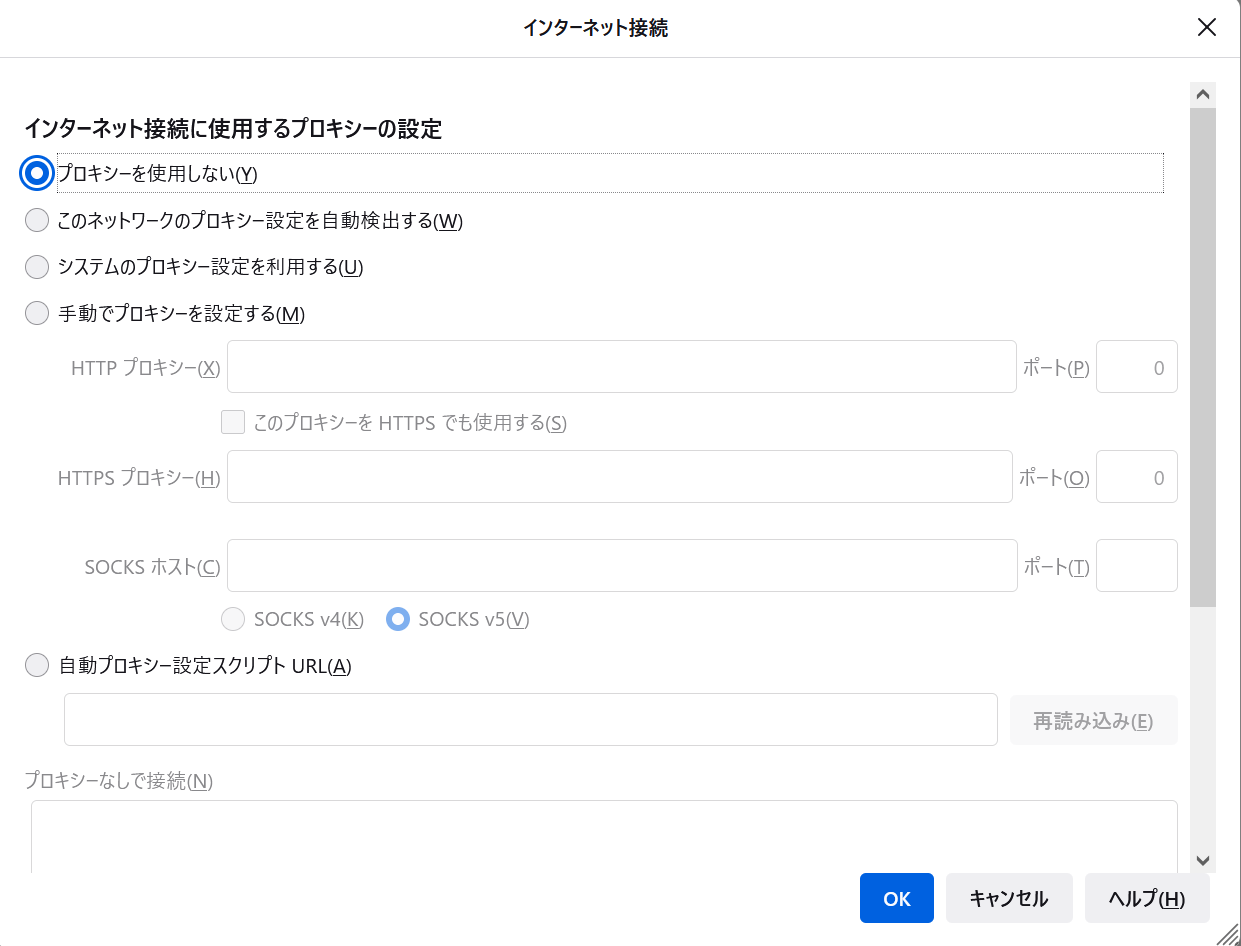Choose manual proxy configuration option
Viewport: 1241px width, 946px height.
point(37,313)
